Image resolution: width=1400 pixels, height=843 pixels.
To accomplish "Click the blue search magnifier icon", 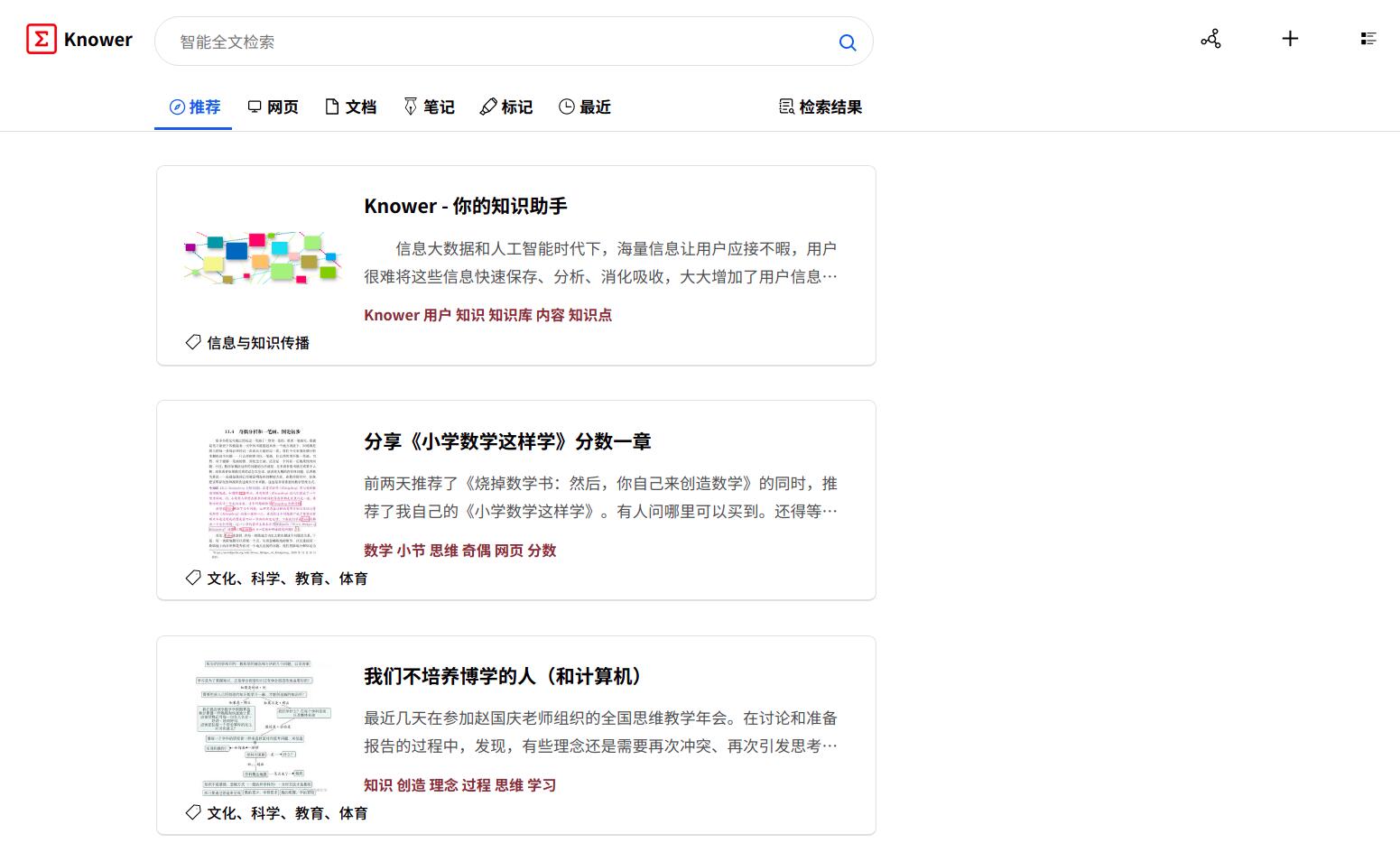I will click(x=847, y=42).
